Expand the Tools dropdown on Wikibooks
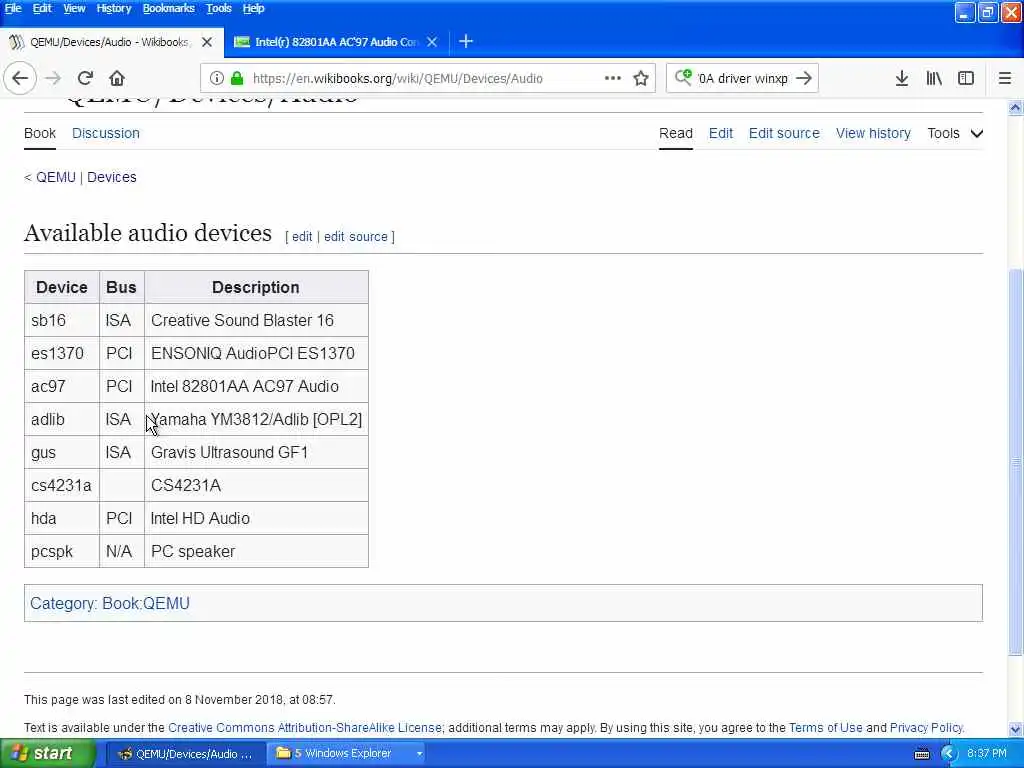This screenshot has width=1024, height=768. [x=955, y=133]
